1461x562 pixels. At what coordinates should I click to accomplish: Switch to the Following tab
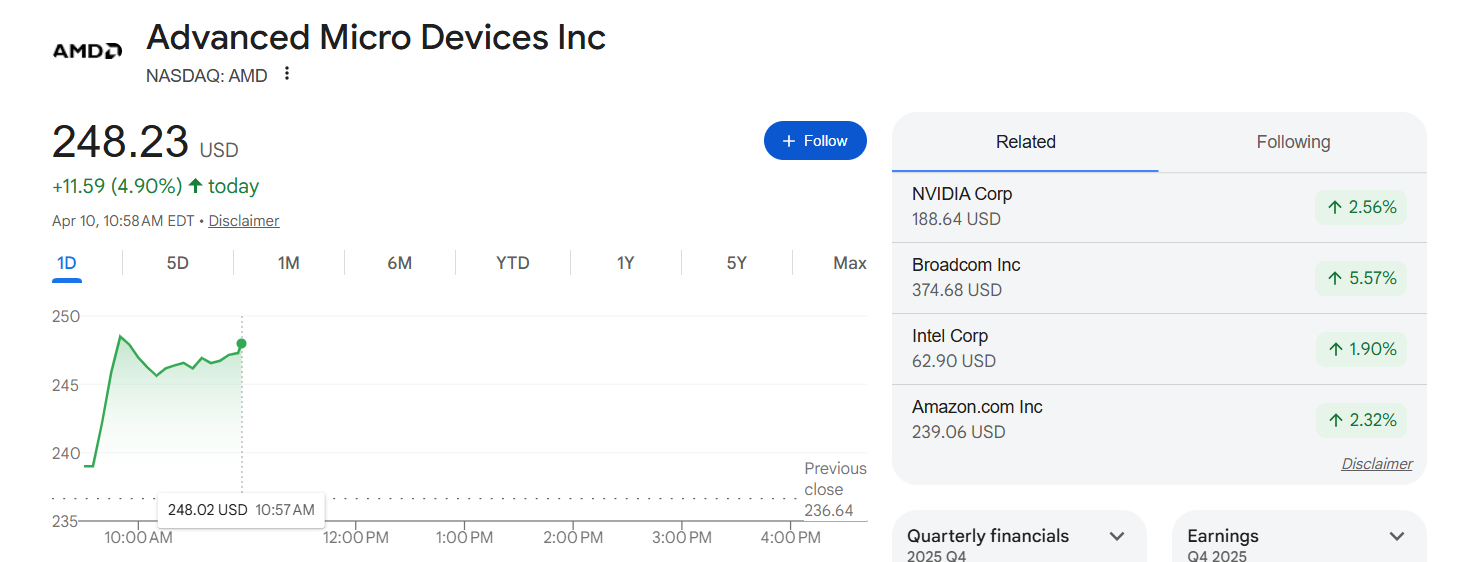point(1293,142)
